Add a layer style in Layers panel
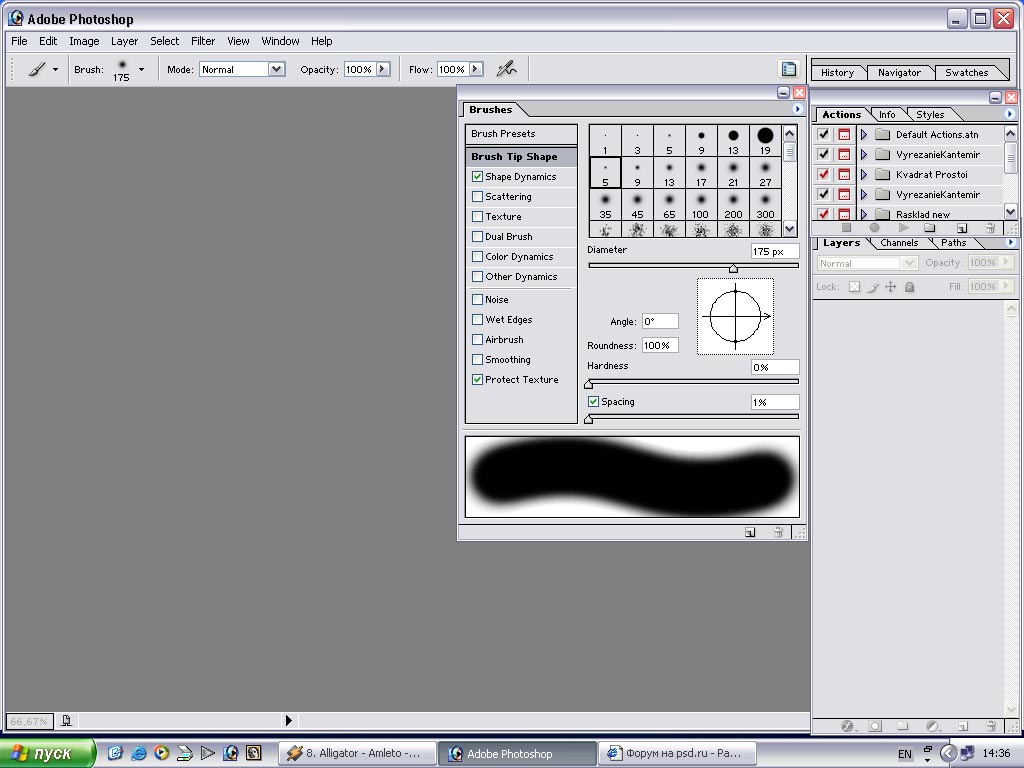Screen dimensions: 1024x768 [848, 726]
